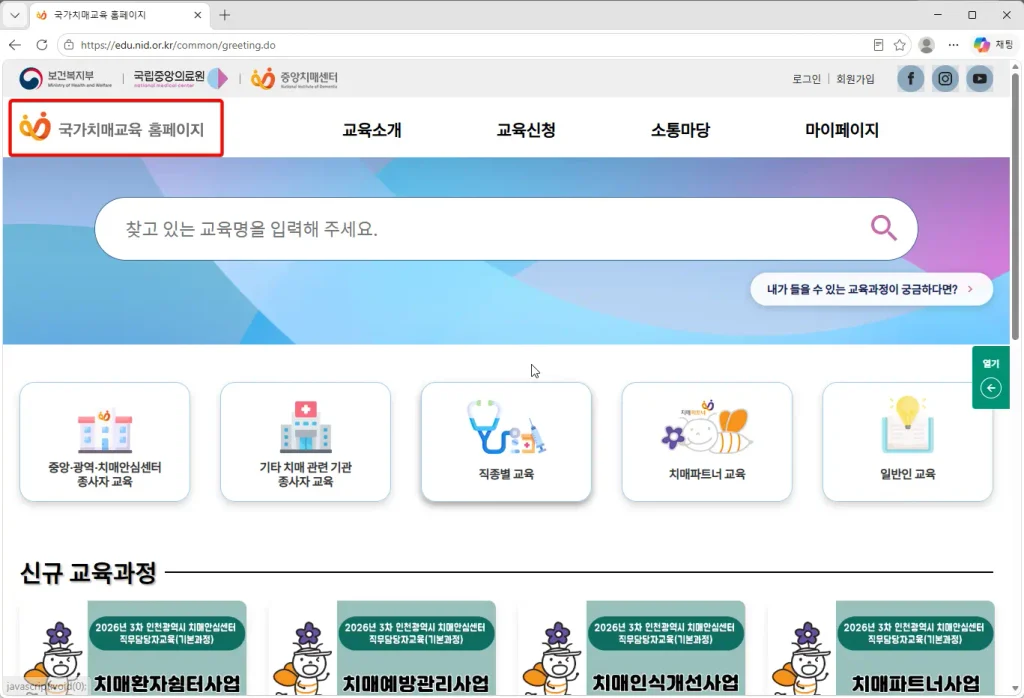
Task: Select the 직종별 교육 card
Action: [x=506, y=442]
